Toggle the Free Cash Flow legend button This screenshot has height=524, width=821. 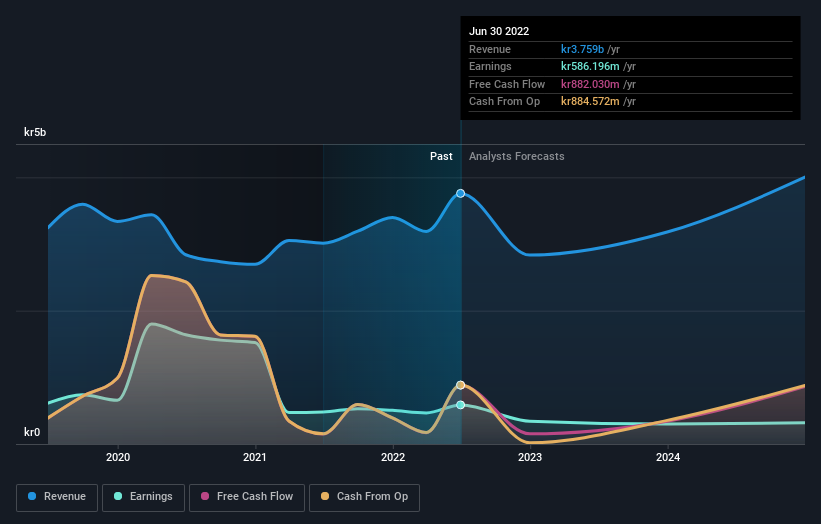(247, 497)
